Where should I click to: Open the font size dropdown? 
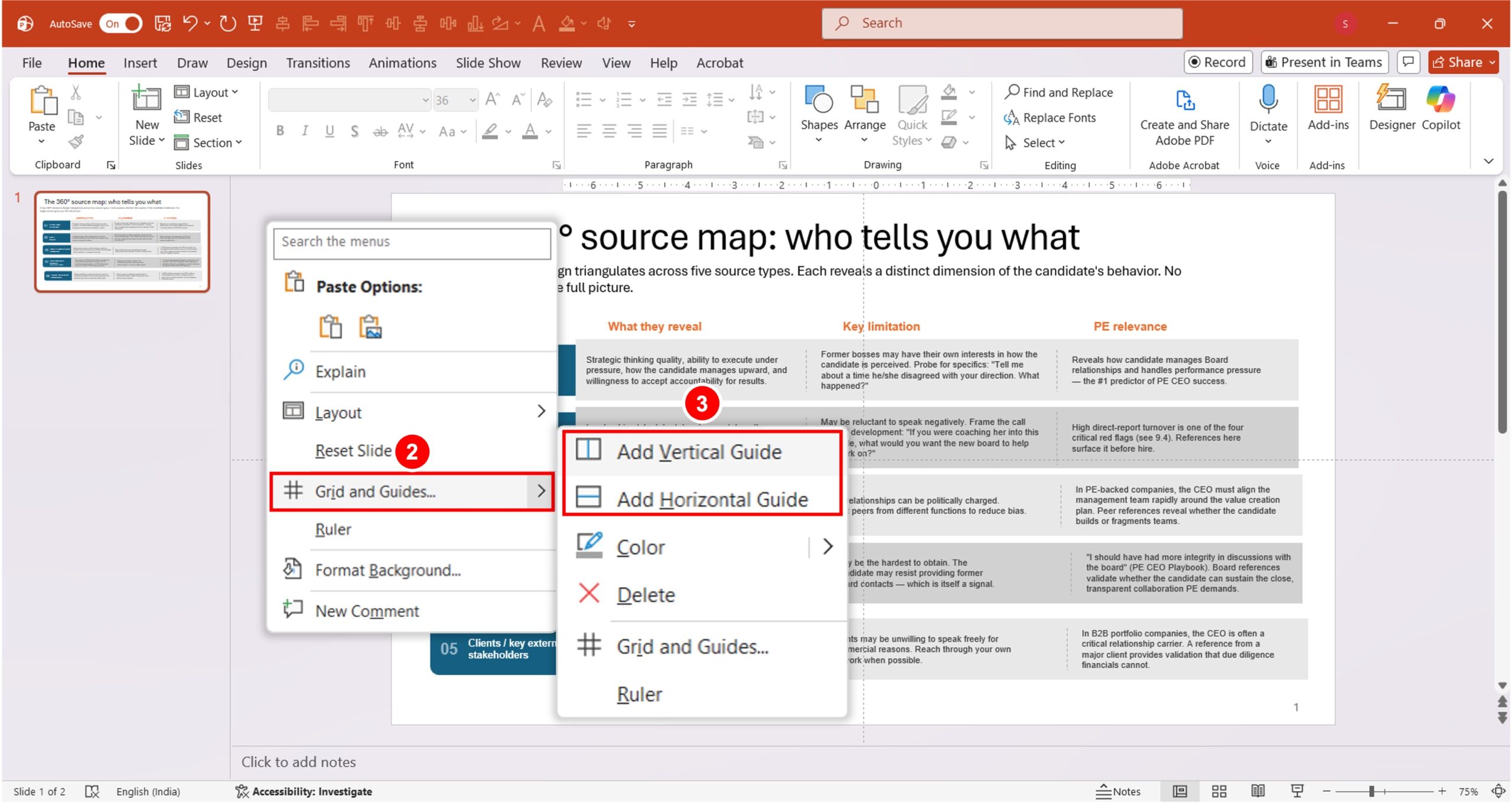472,99
